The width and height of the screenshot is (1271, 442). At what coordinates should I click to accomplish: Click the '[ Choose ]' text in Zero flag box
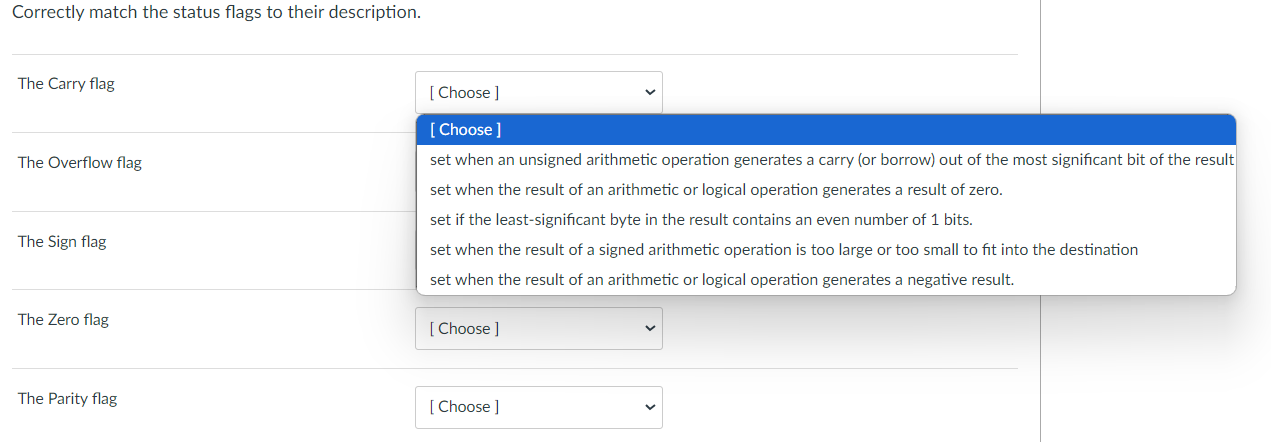(464, 328)
